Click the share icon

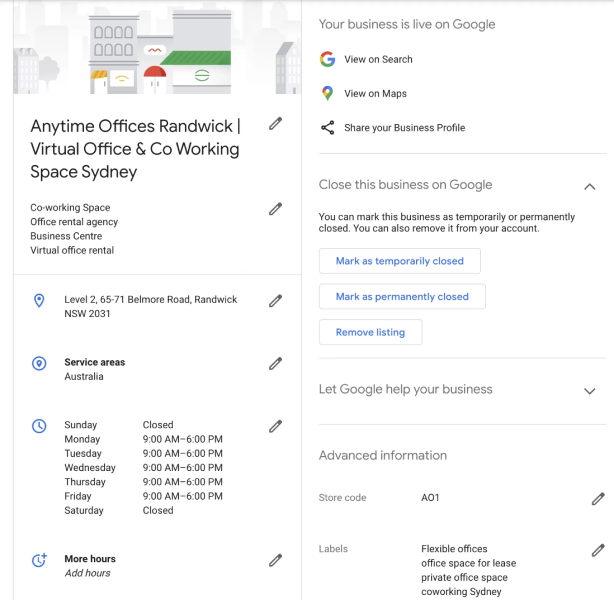pos(327,128)
